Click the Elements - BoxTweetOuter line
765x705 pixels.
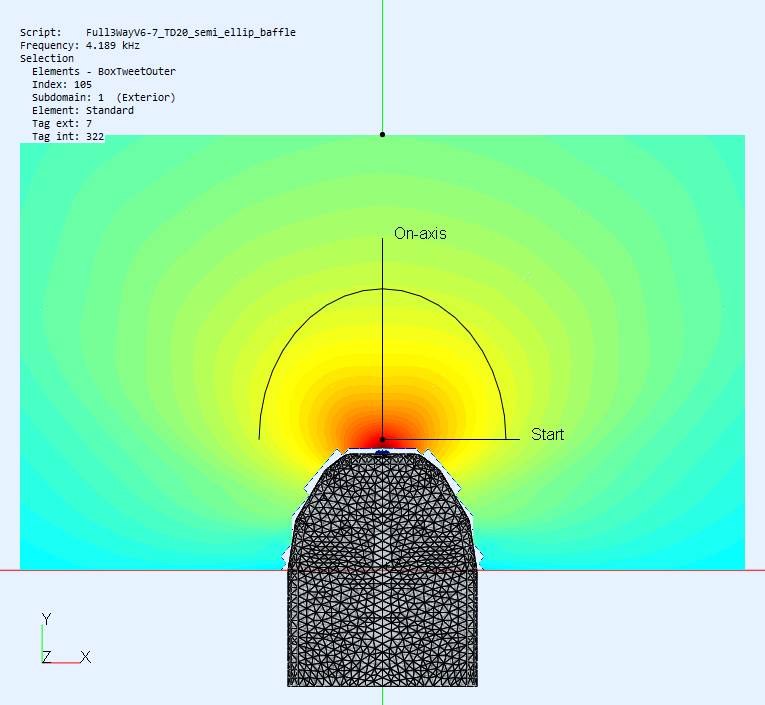pos(104,71)
